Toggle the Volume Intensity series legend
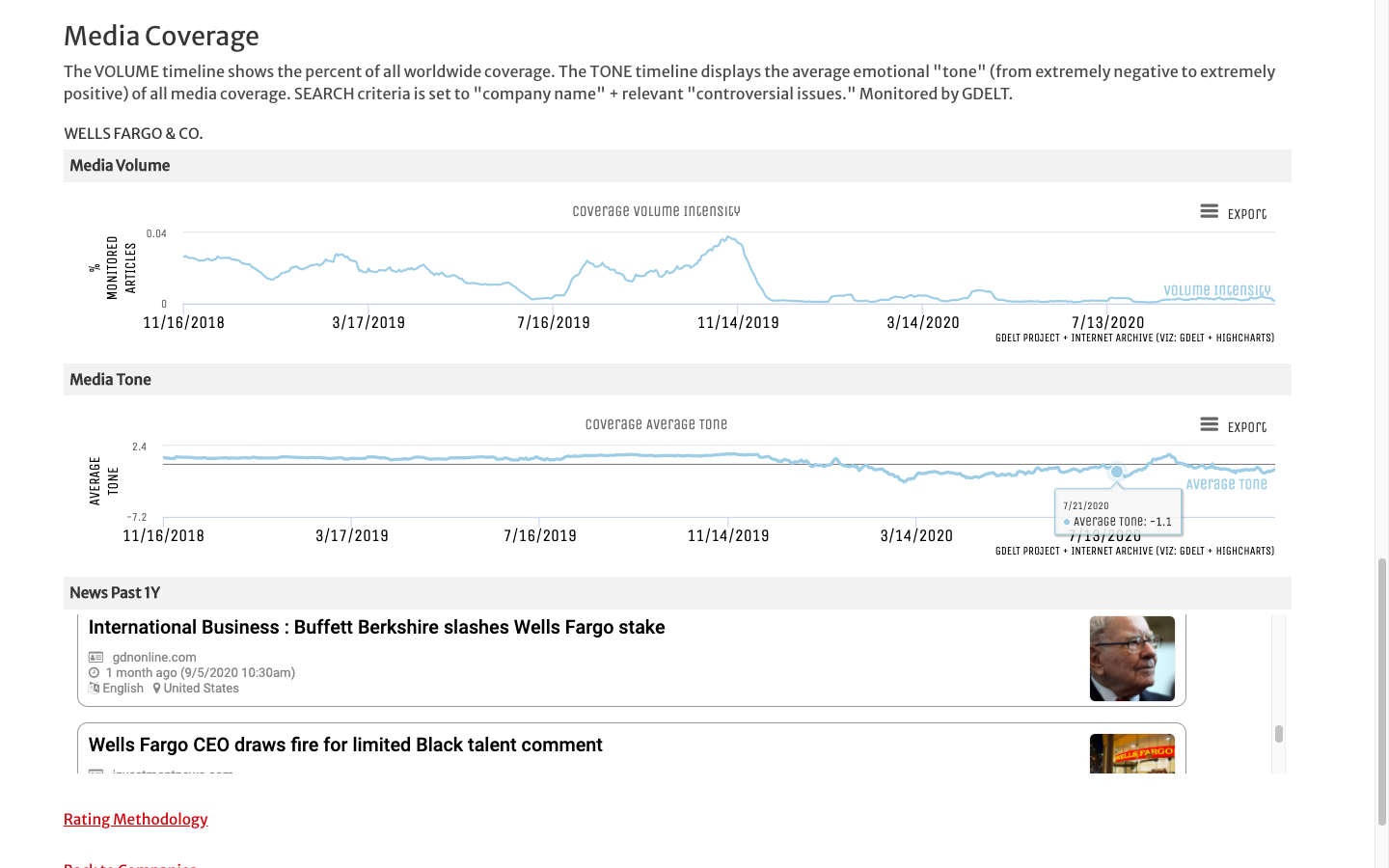Image resolution: width=1389 pixels, height=868 pixels. pyautogui.click(x=1216, y=290)
